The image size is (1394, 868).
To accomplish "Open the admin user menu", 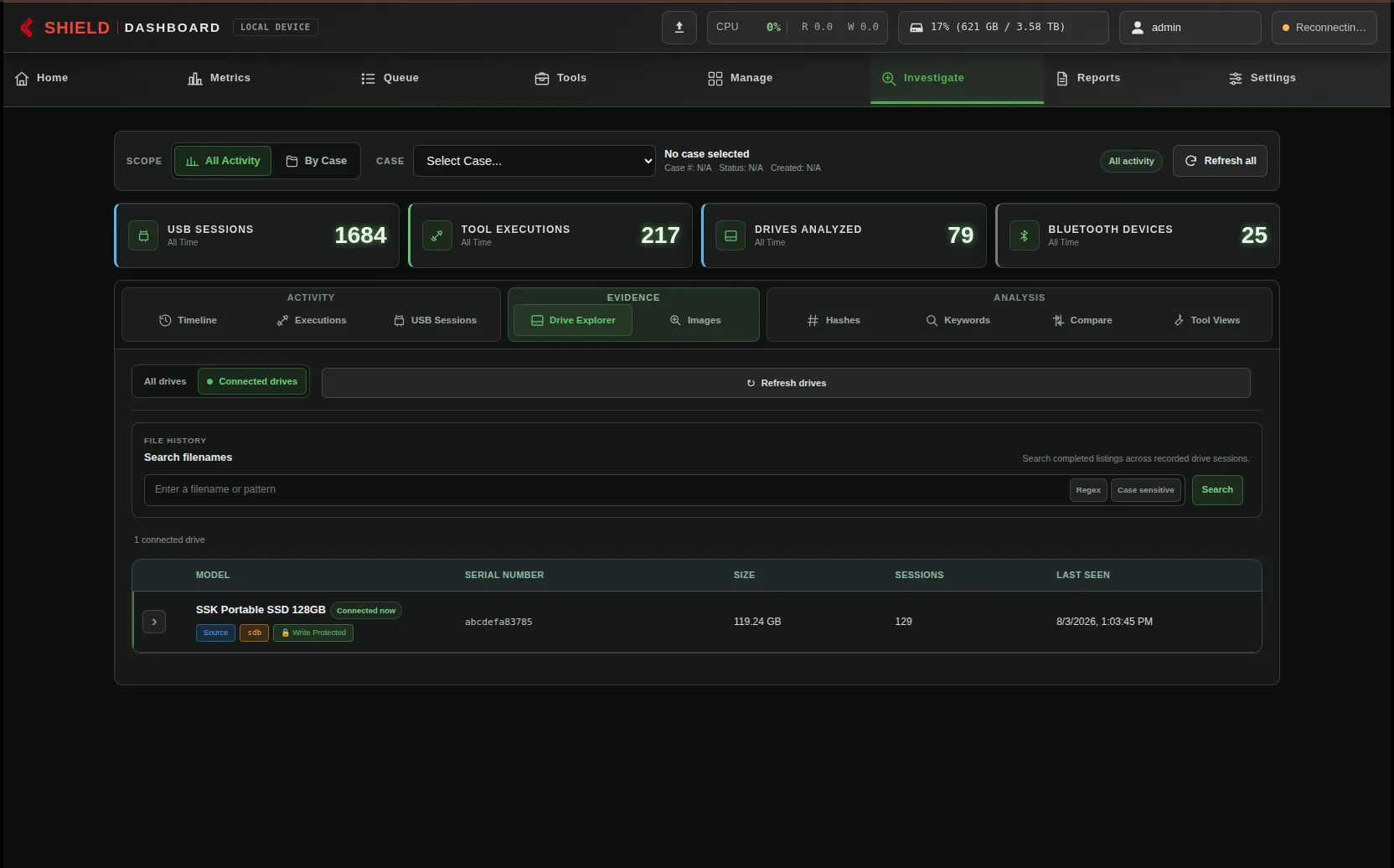I will [1190, 28].
